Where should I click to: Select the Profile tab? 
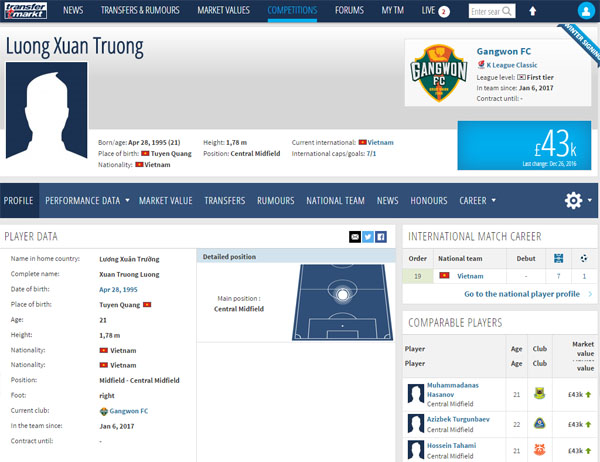pos(18,201)
